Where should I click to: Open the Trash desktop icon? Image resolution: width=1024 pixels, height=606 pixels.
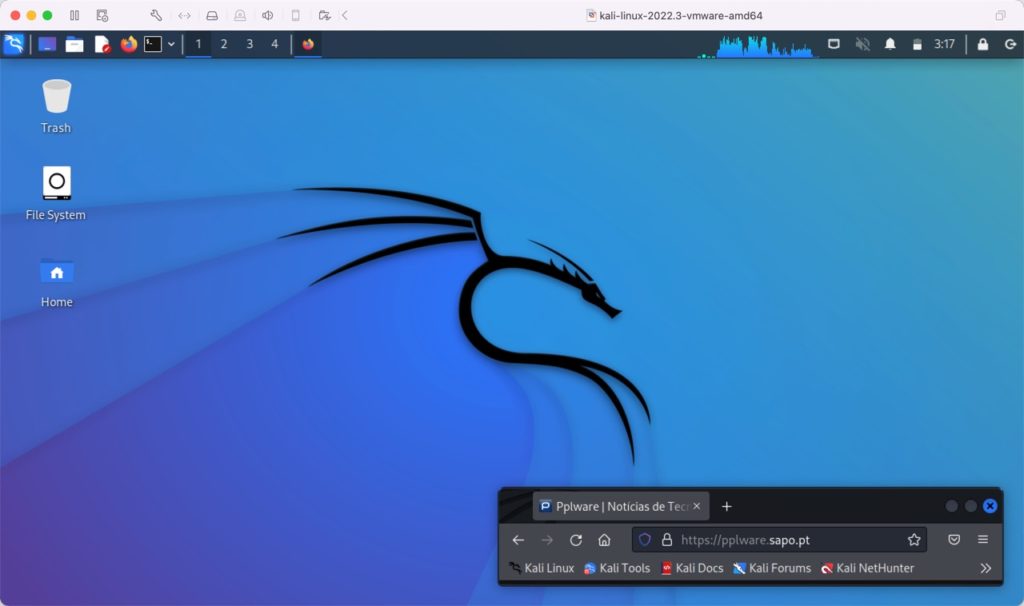(x=56, y=106)
